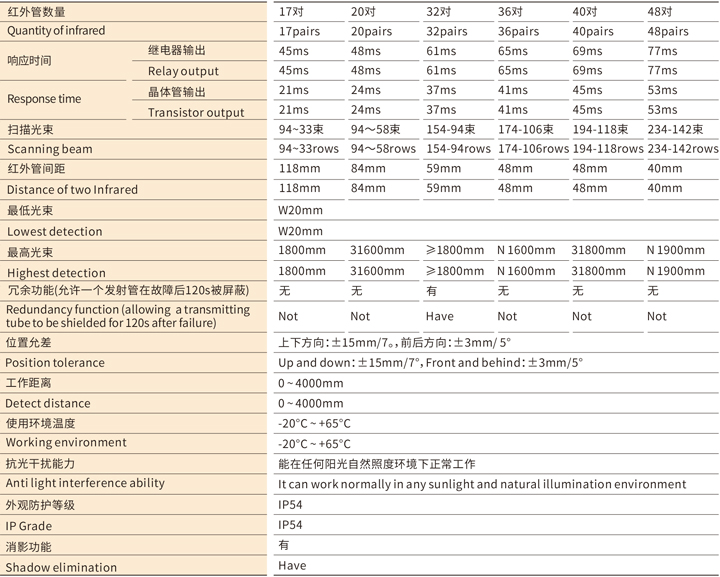Select the '40pairs' cell

(x=593, y=32)
